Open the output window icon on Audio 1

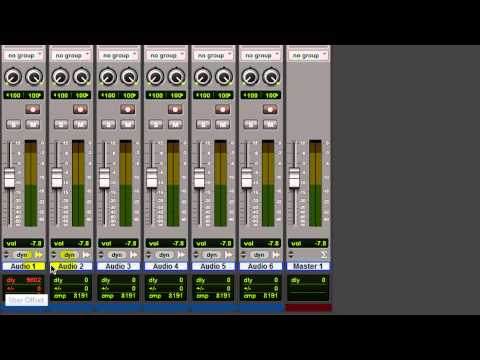(x=39, y=255)
